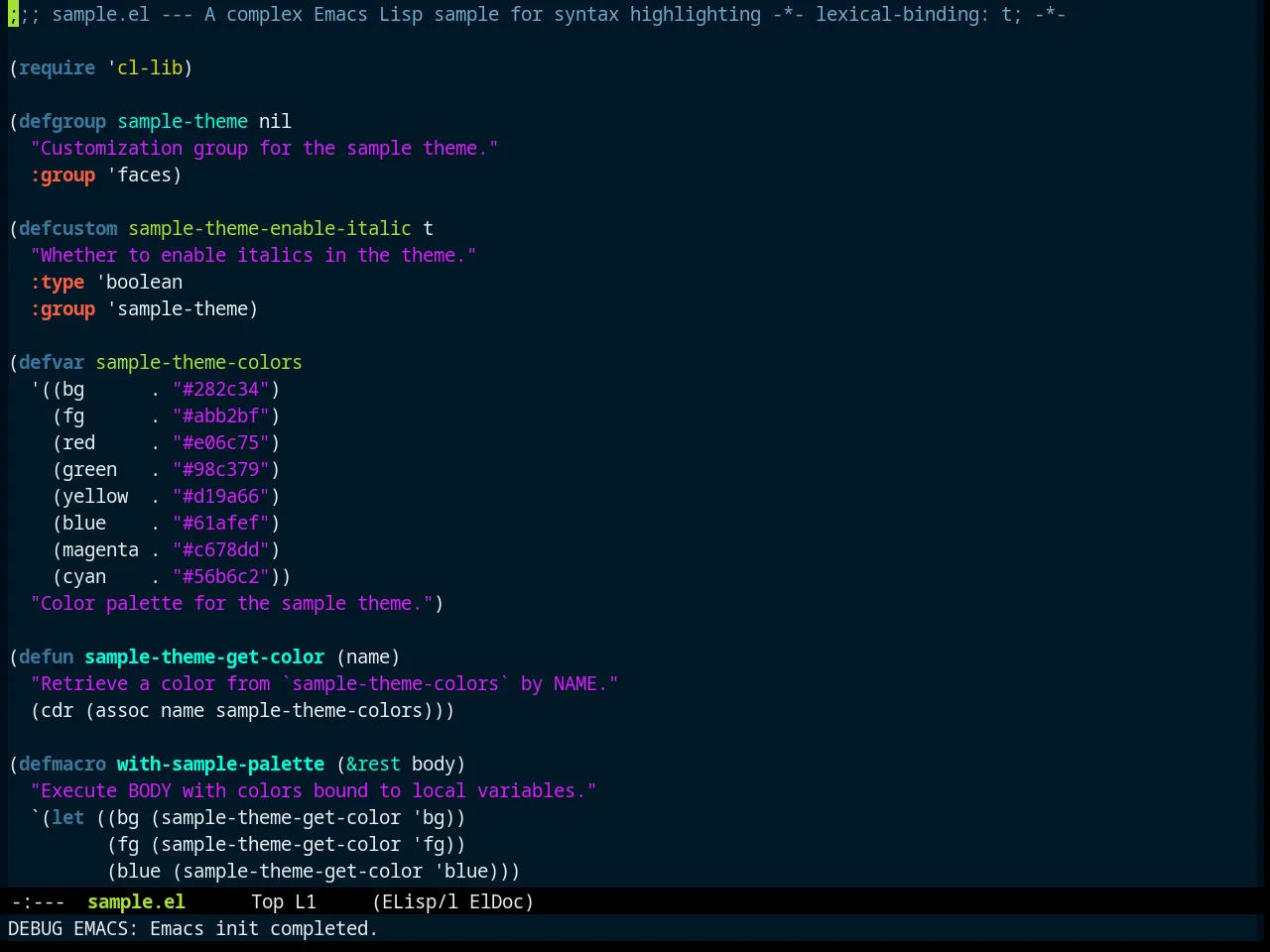Click the Top position indicator in mode line
The width and height of the screenshot is (1270, 952).
pyautogui.click(x=267, y=901)
